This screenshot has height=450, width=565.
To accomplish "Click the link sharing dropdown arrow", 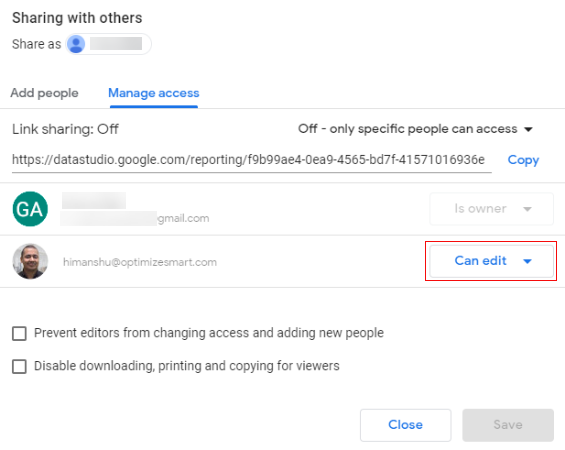I will coord(528,129).
